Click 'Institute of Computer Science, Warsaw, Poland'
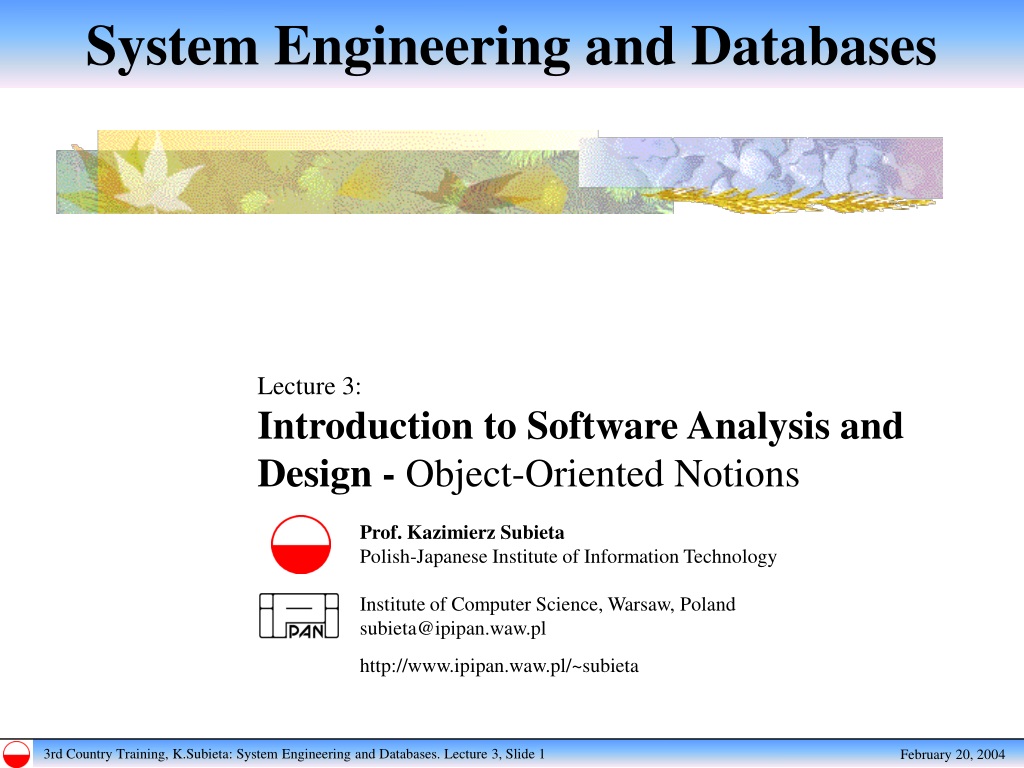1024x768 pixels. click(x=547, y=604)
